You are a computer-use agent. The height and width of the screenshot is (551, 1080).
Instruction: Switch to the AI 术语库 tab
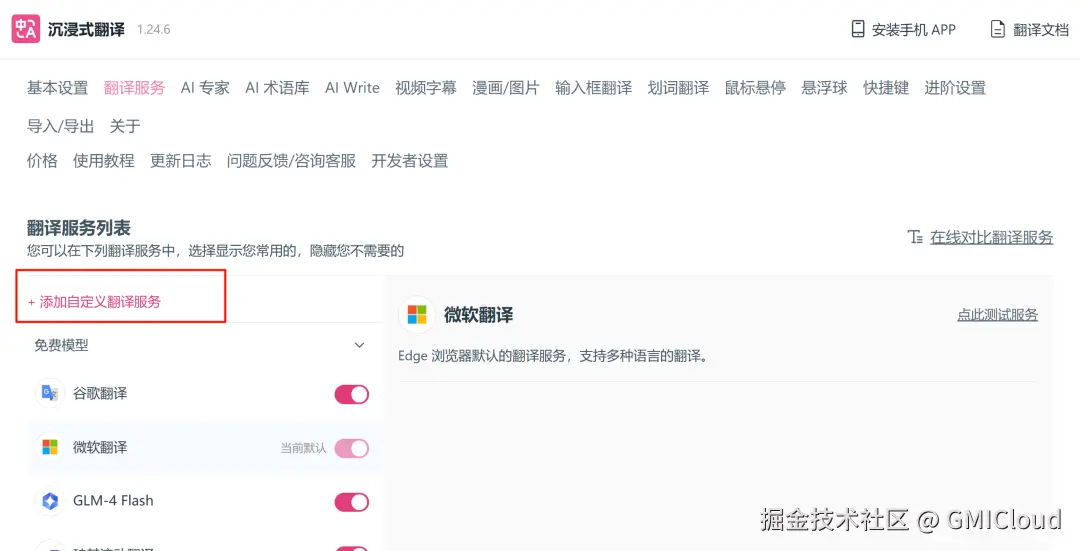(278, 87)
